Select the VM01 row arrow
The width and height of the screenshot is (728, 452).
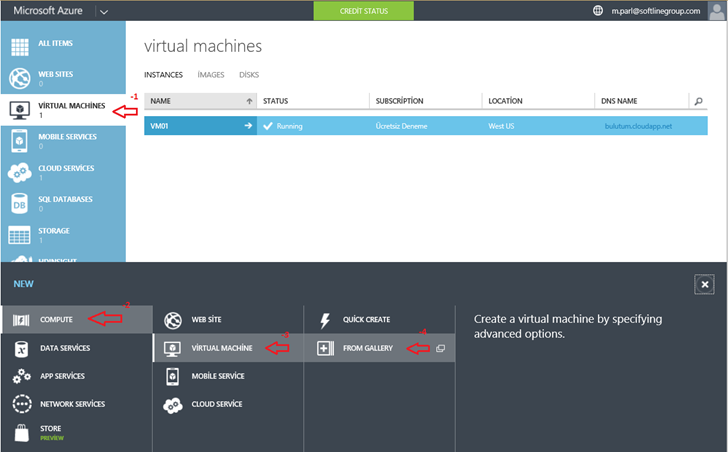(x=248, y=126)
